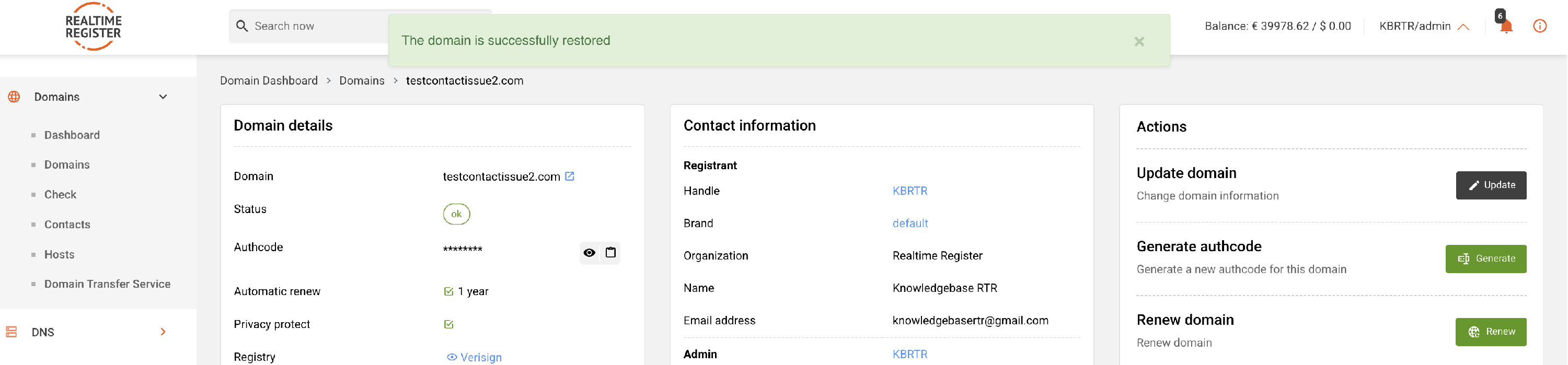This screenshot has height=365, width=1568.
Task: Open external link icon beside domain name
Action: (570, 176)
